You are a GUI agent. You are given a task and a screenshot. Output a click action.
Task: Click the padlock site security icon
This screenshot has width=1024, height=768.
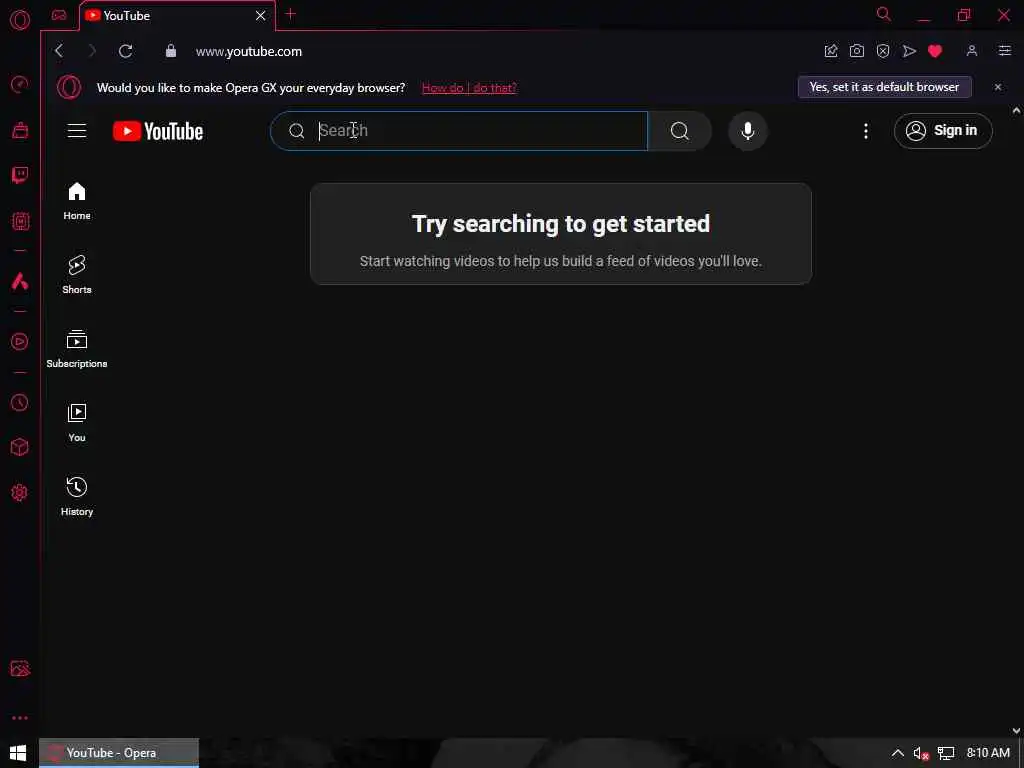[170, 51]
